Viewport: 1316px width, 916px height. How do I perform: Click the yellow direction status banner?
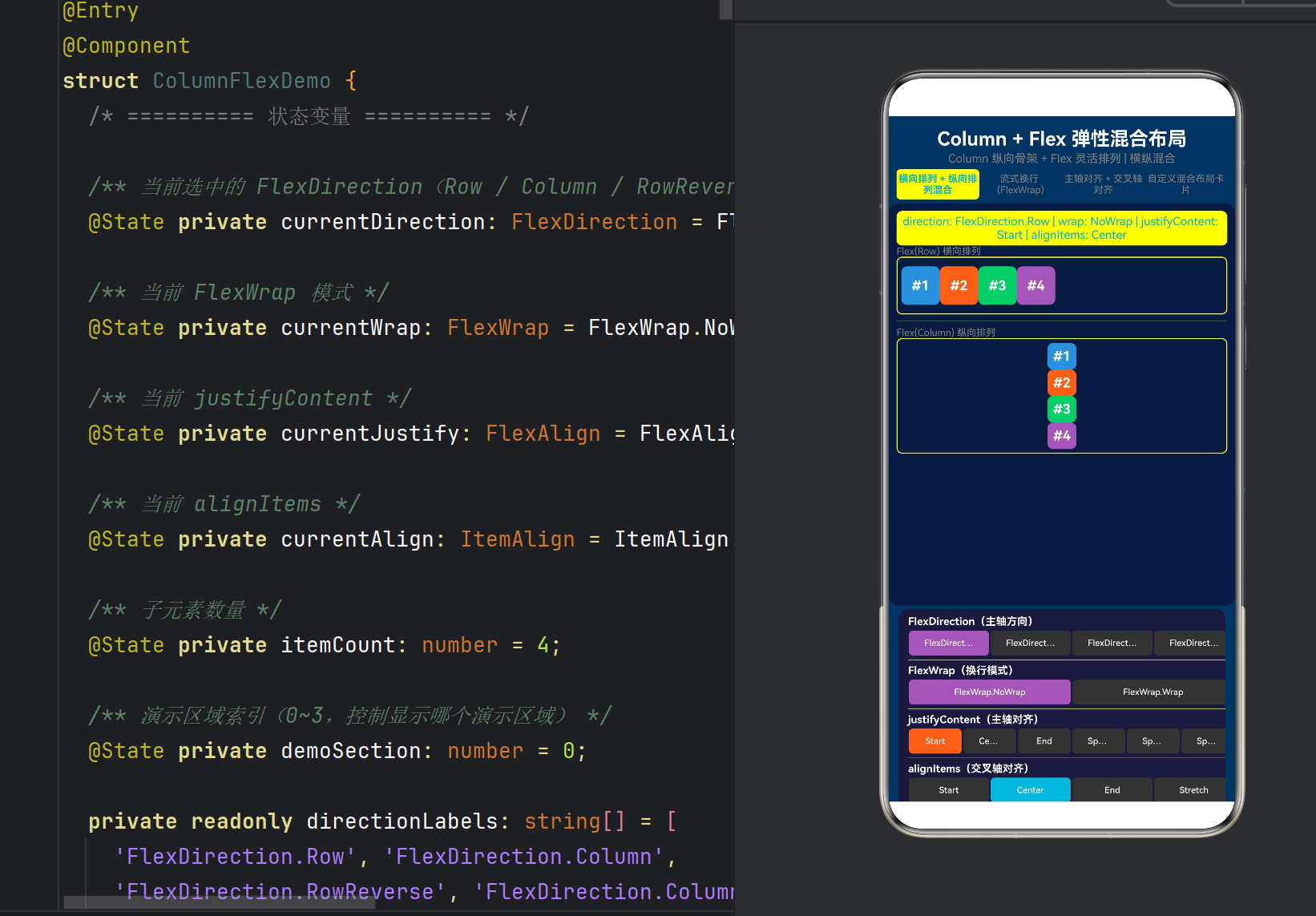point(1061,228)
